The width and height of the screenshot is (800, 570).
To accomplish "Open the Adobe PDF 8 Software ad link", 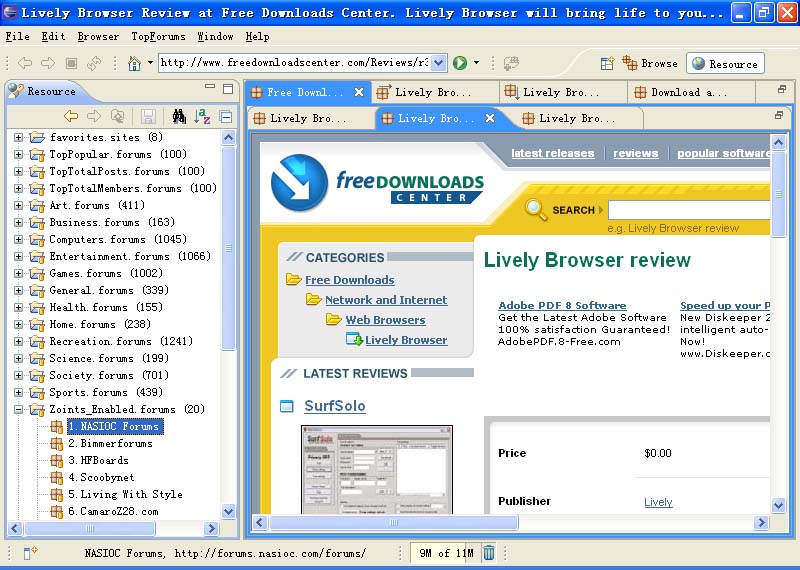I will tap(562, 306).
